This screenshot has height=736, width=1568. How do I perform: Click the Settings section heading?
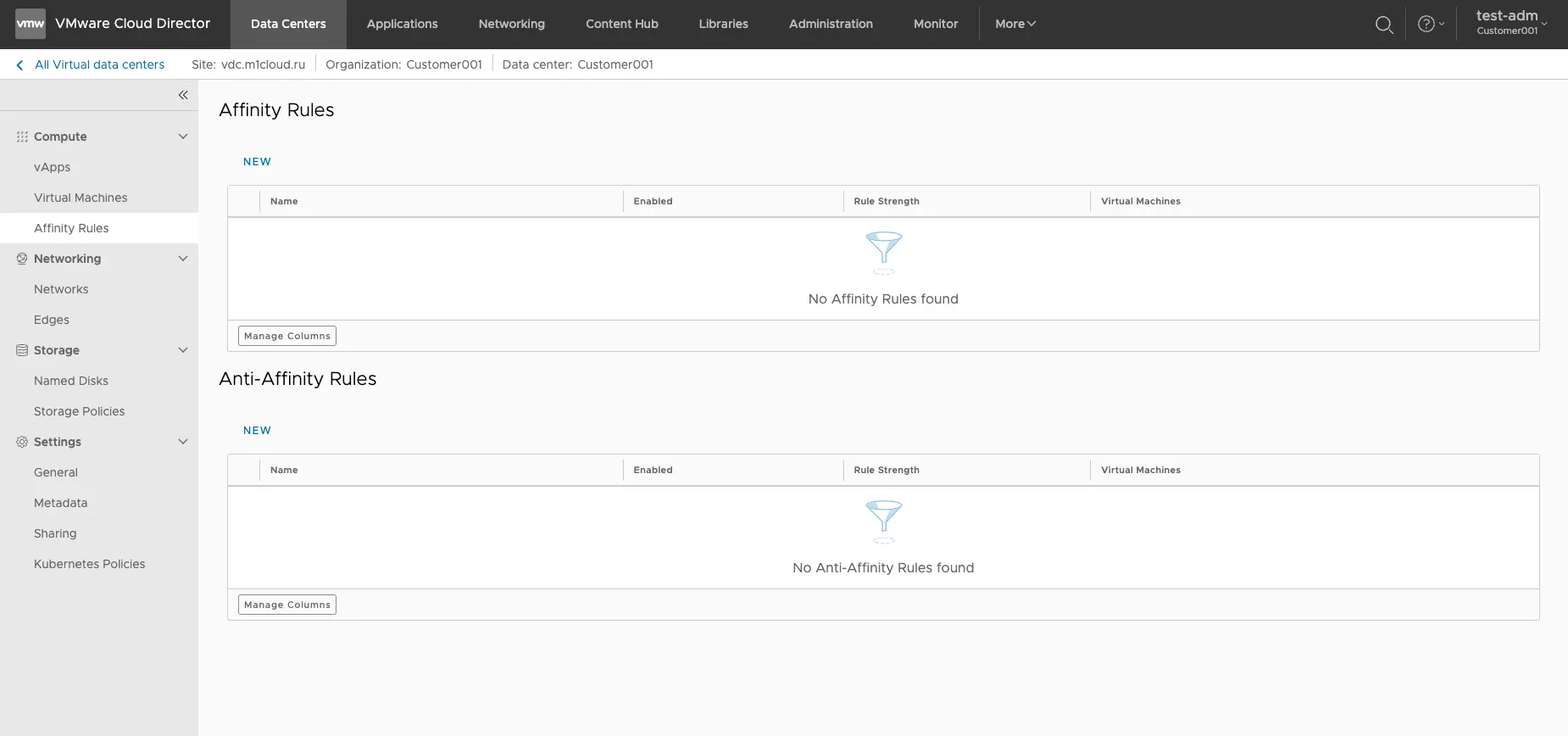point(58,442)
